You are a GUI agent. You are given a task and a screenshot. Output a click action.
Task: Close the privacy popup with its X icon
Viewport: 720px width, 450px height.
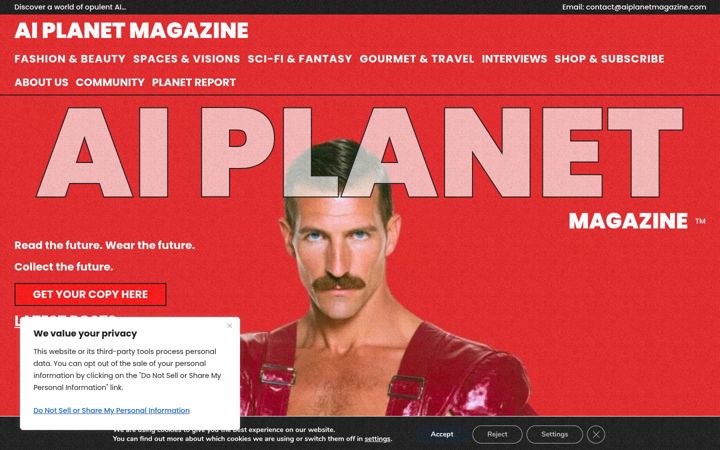[230, 326]
